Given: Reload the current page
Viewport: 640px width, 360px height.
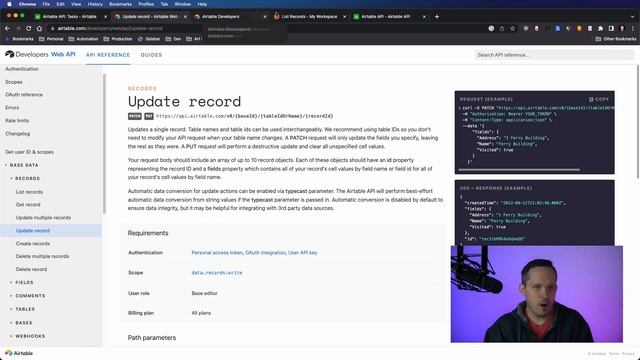Looking at the screenshot, I should pyautogui.click(x=29, y=29).
